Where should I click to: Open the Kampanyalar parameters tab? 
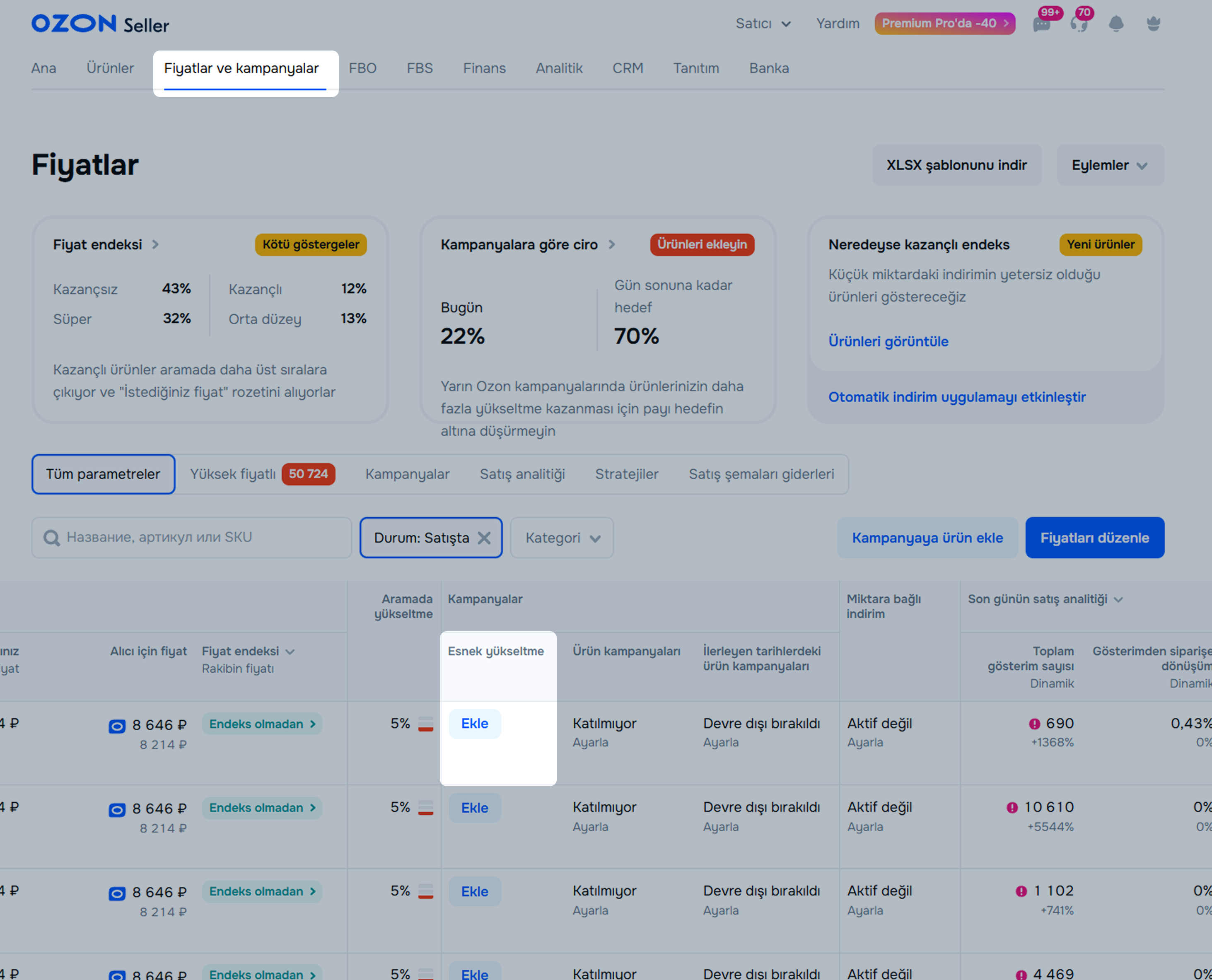pyautogui.click(x=407, y=474)
